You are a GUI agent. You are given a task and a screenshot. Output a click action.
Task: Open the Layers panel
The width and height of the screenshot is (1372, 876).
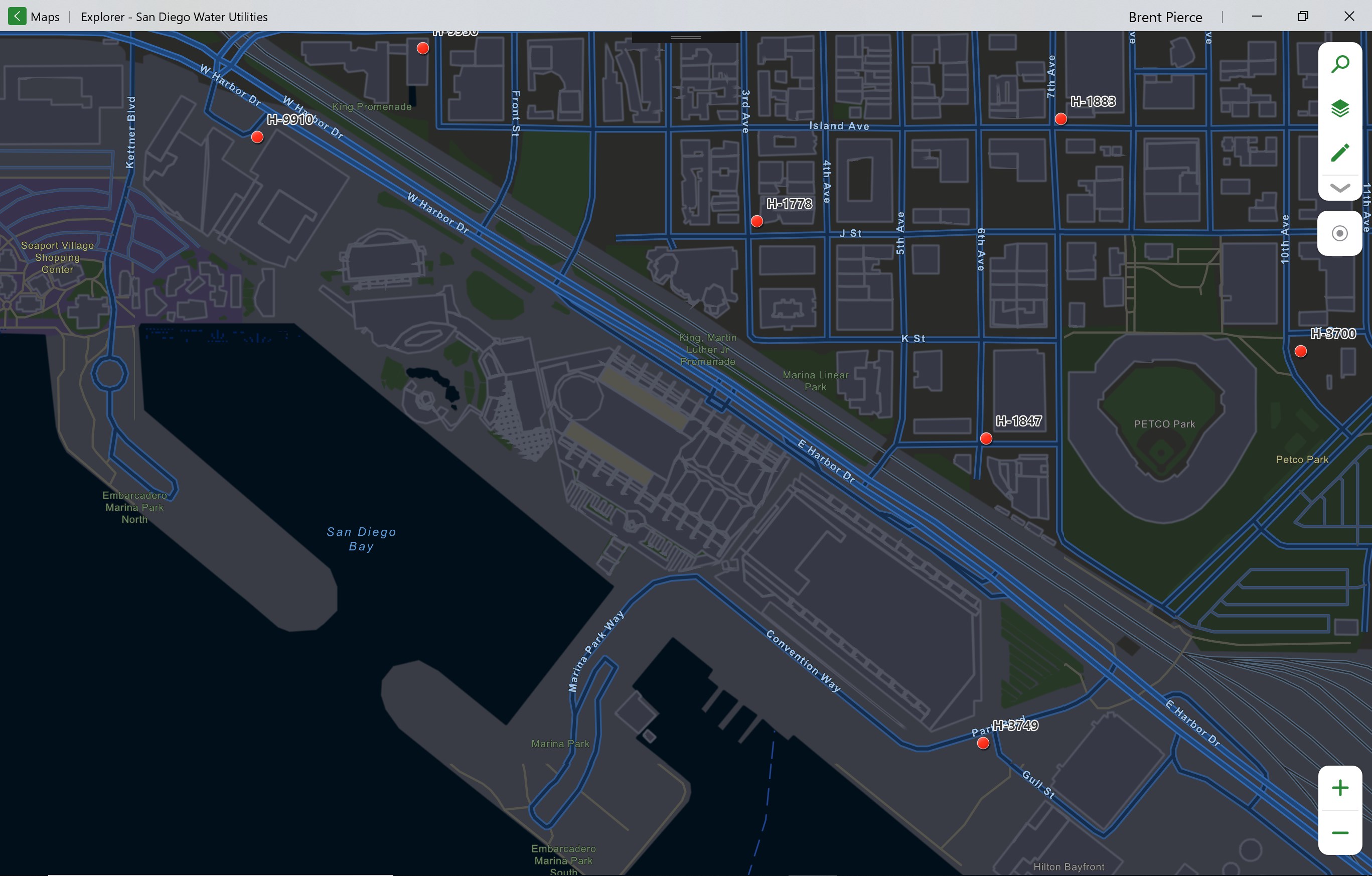click(1339, 108)
